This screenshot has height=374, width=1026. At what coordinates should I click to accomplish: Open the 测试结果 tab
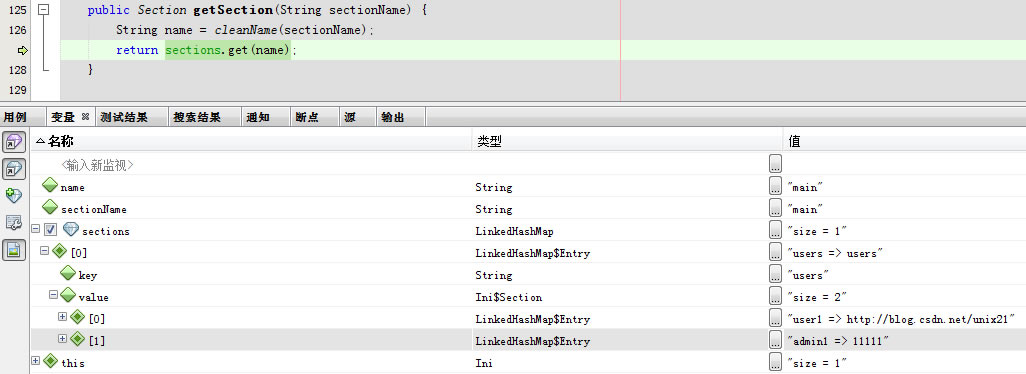124,117
